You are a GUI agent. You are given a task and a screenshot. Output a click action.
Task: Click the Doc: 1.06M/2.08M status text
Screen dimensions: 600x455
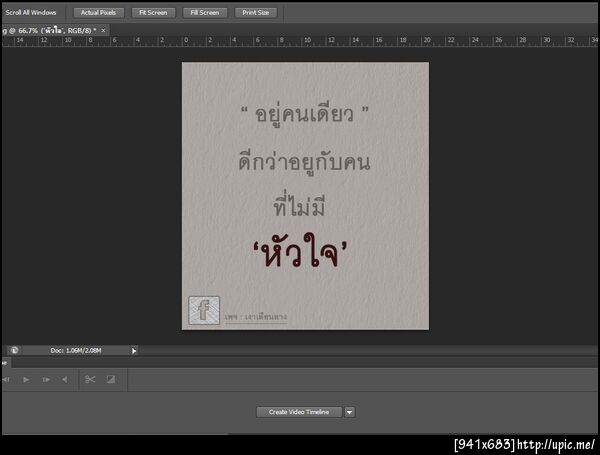click(x=76, y=350)
